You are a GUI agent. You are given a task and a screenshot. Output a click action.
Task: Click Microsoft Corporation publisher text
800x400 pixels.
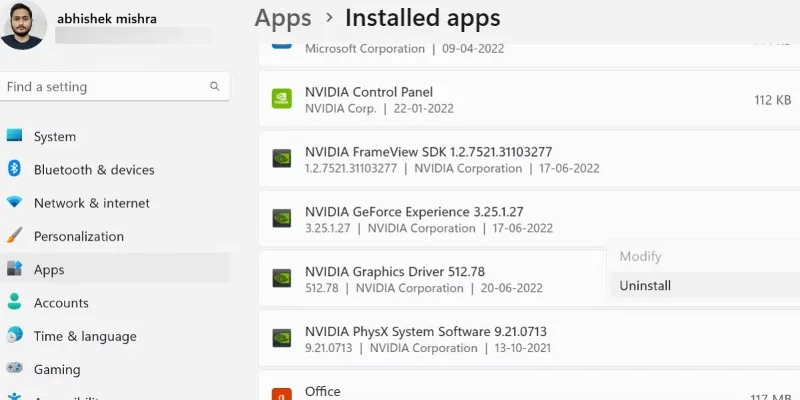pyautogui.click(x=365, y=49)
